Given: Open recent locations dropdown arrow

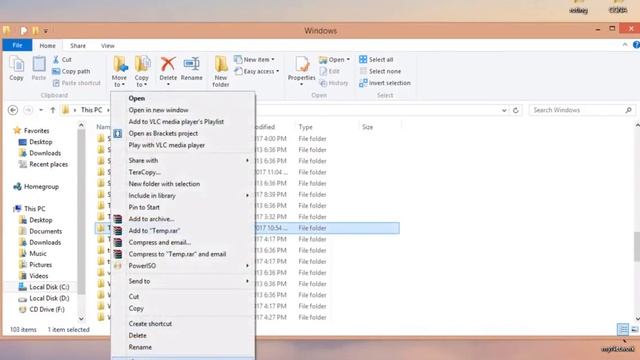Looking at the screenshot, I should 41,110.
